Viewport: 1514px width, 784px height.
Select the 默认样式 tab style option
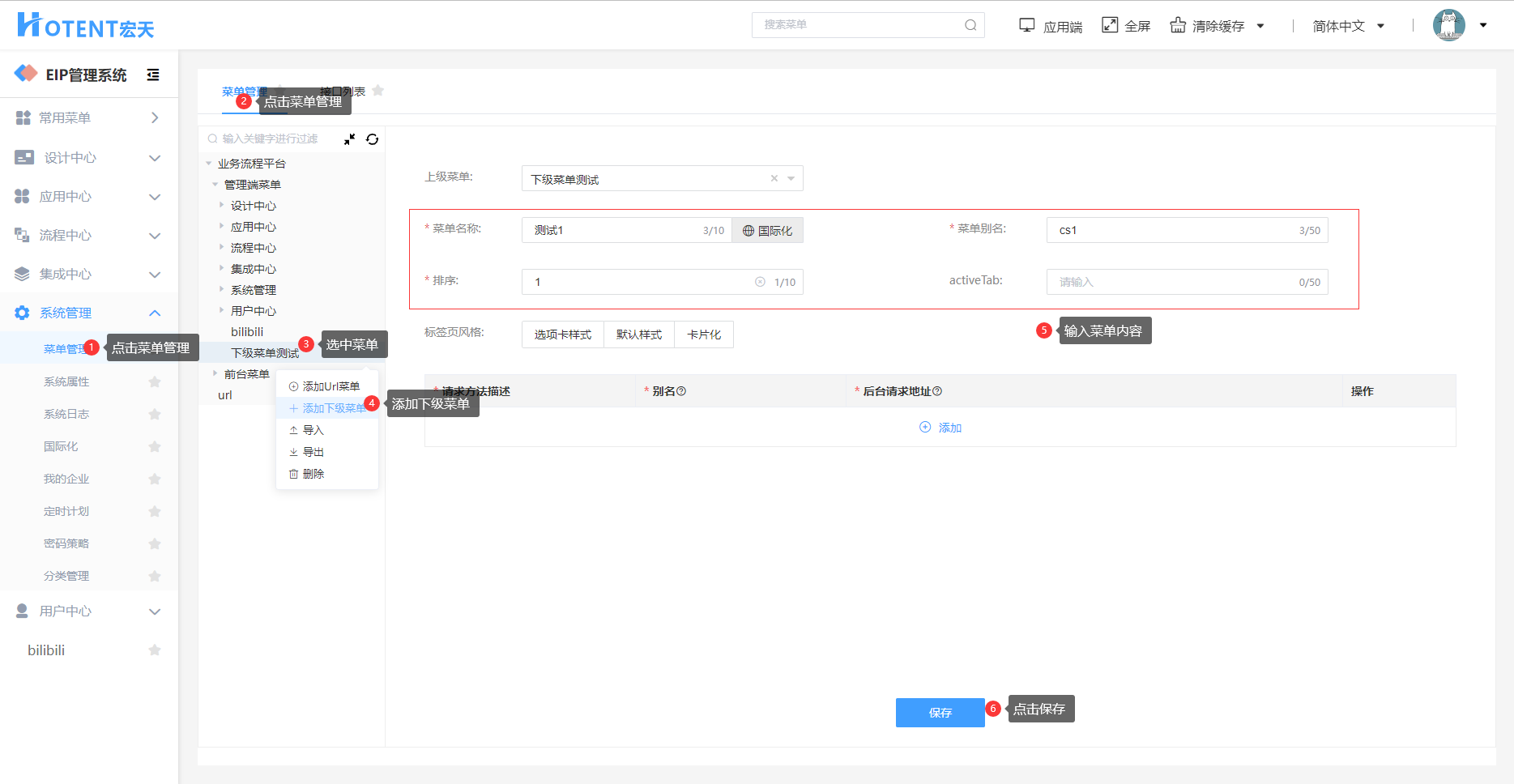click(x=638, y=334)
